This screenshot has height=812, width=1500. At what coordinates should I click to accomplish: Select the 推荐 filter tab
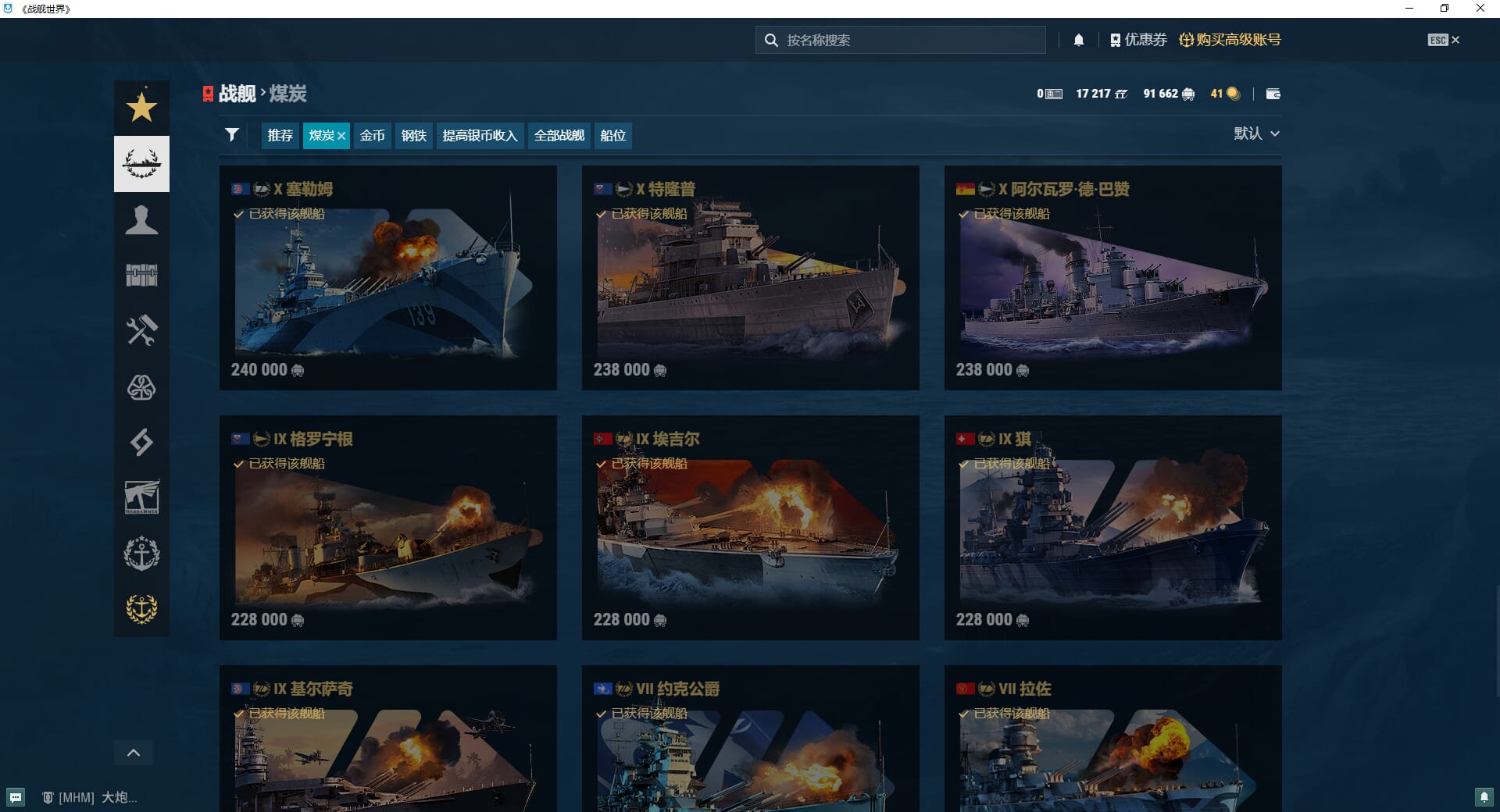280,136
